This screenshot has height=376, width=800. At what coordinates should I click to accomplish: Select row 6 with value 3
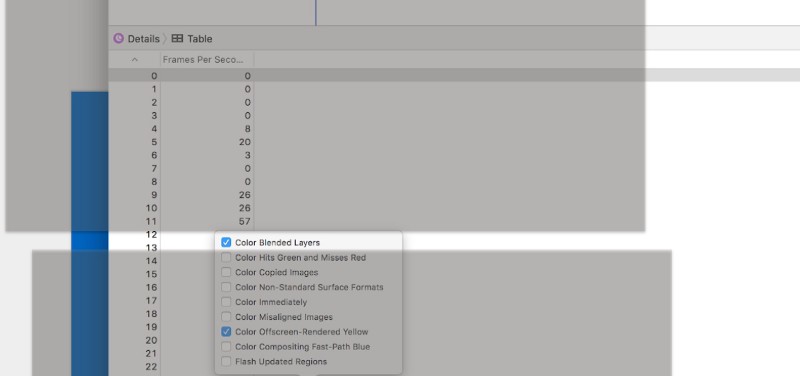(454, 155)
